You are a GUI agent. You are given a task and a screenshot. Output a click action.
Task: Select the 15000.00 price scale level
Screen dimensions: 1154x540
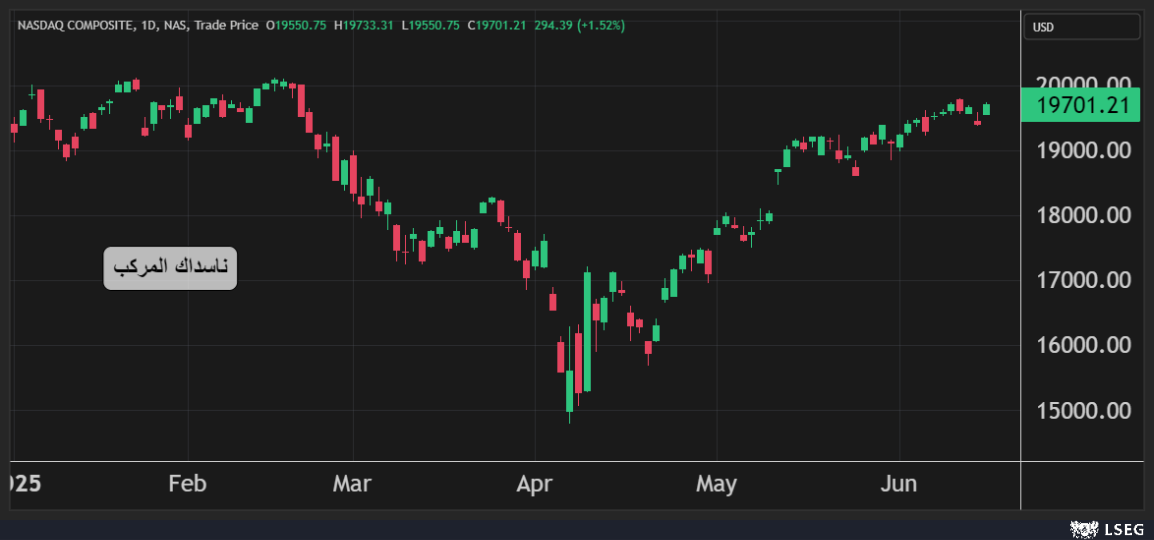[1084, 410]
